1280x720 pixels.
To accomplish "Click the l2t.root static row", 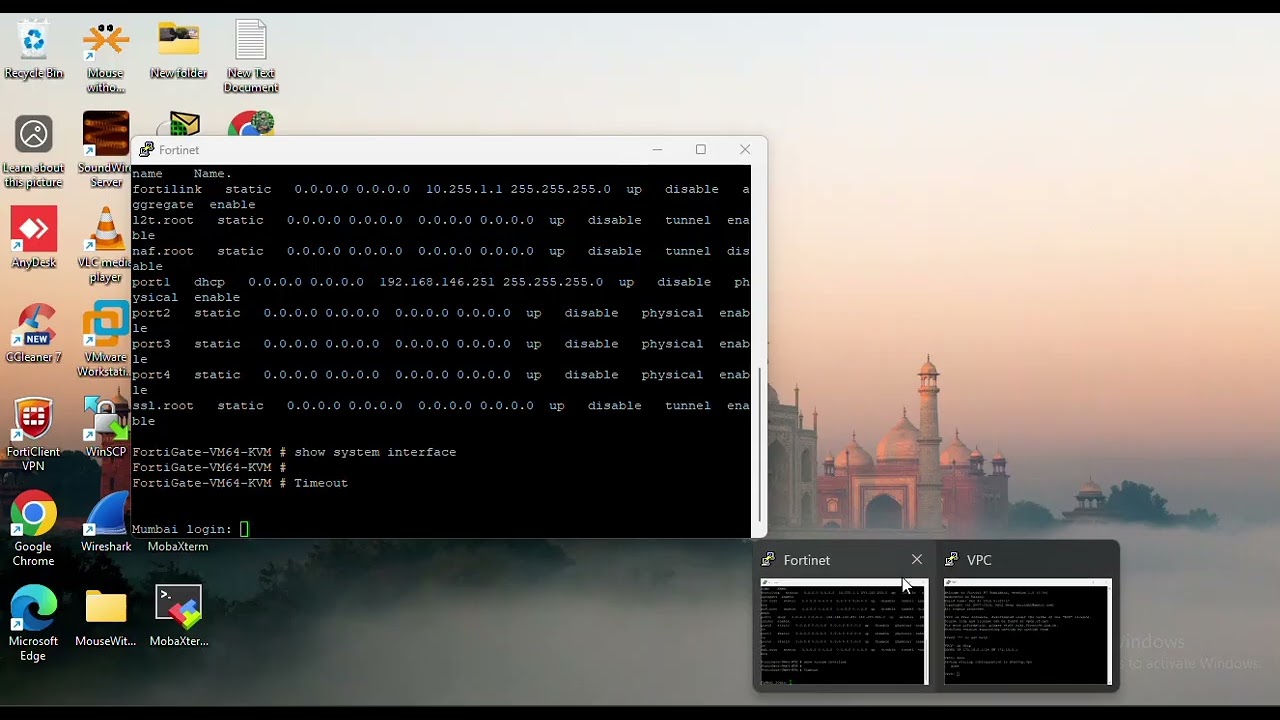I will pos(441,227).
